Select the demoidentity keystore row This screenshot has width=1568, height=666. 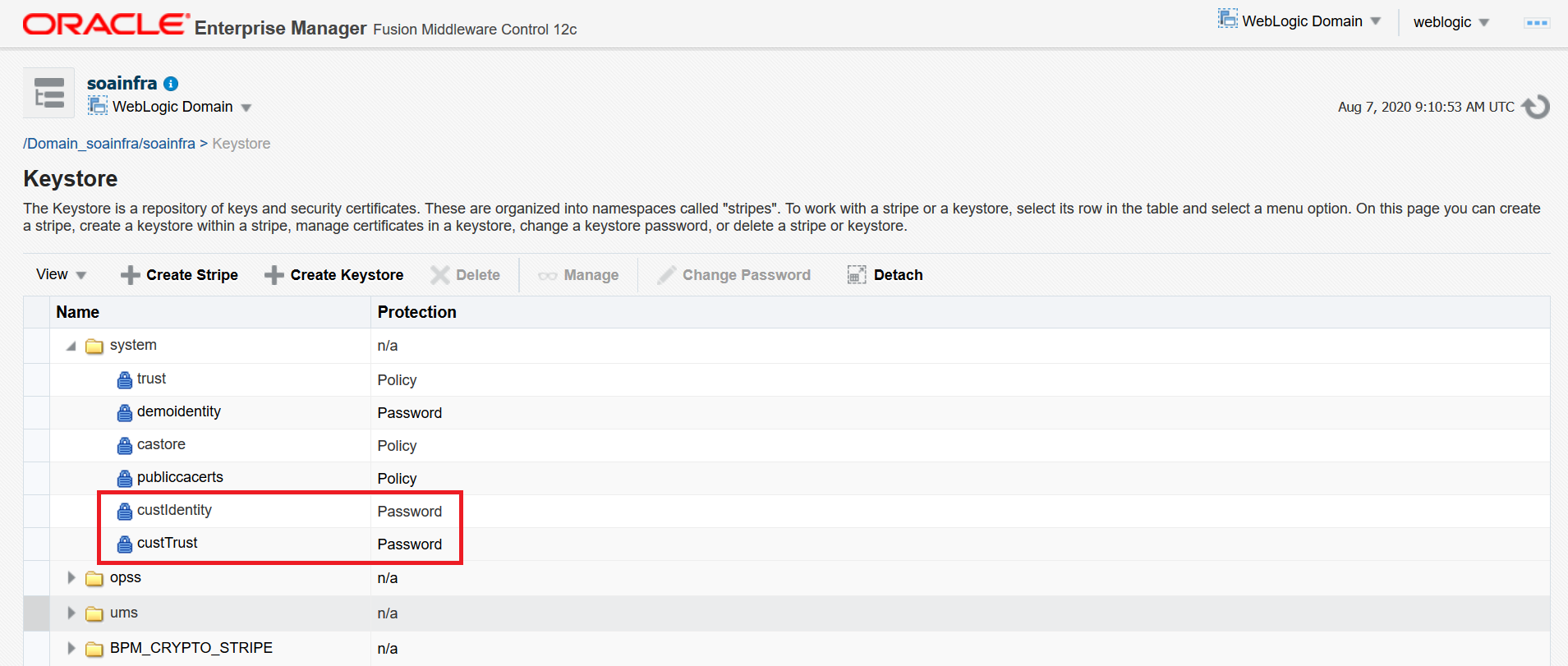point(787,412)
